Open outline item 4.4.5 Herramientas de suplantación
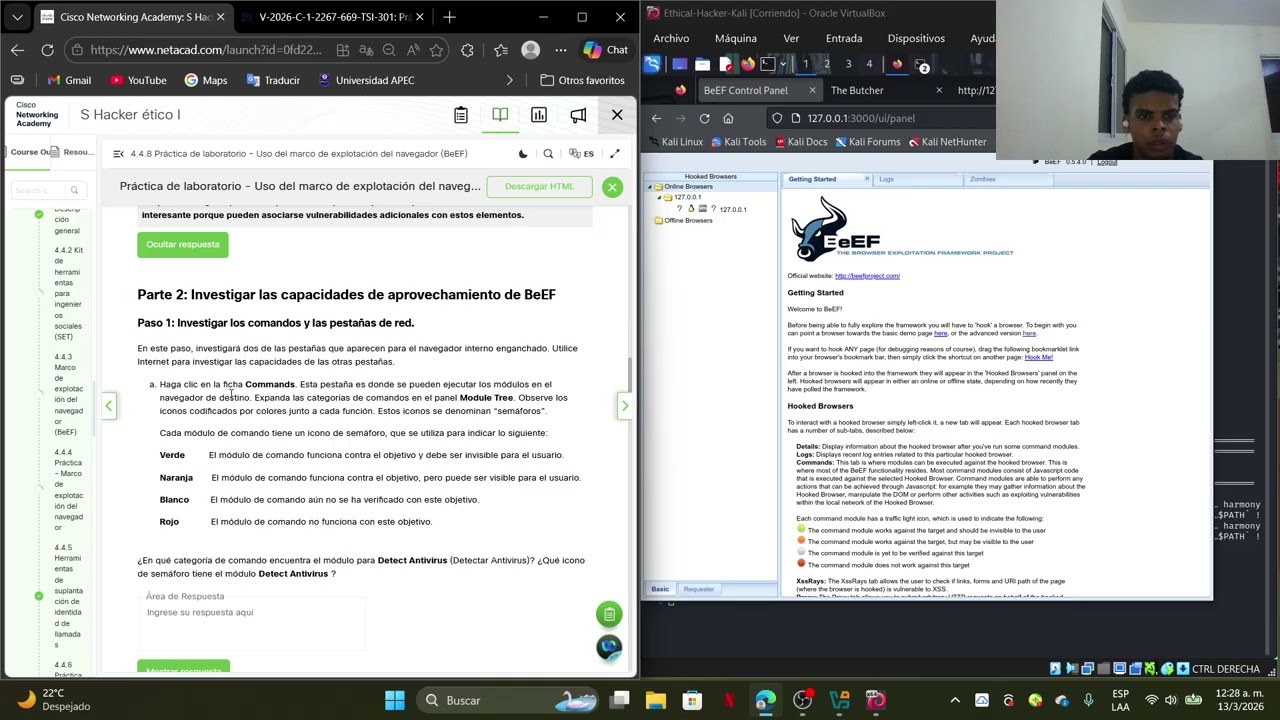Viewport: 1280px width, 720px height. coord(69,596)
